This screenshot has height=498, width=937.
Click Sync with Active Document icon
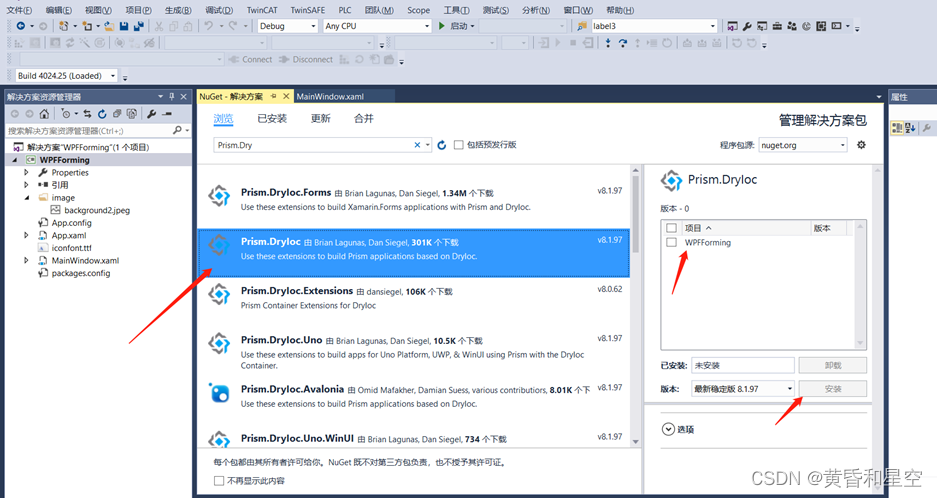click(87, 114)
